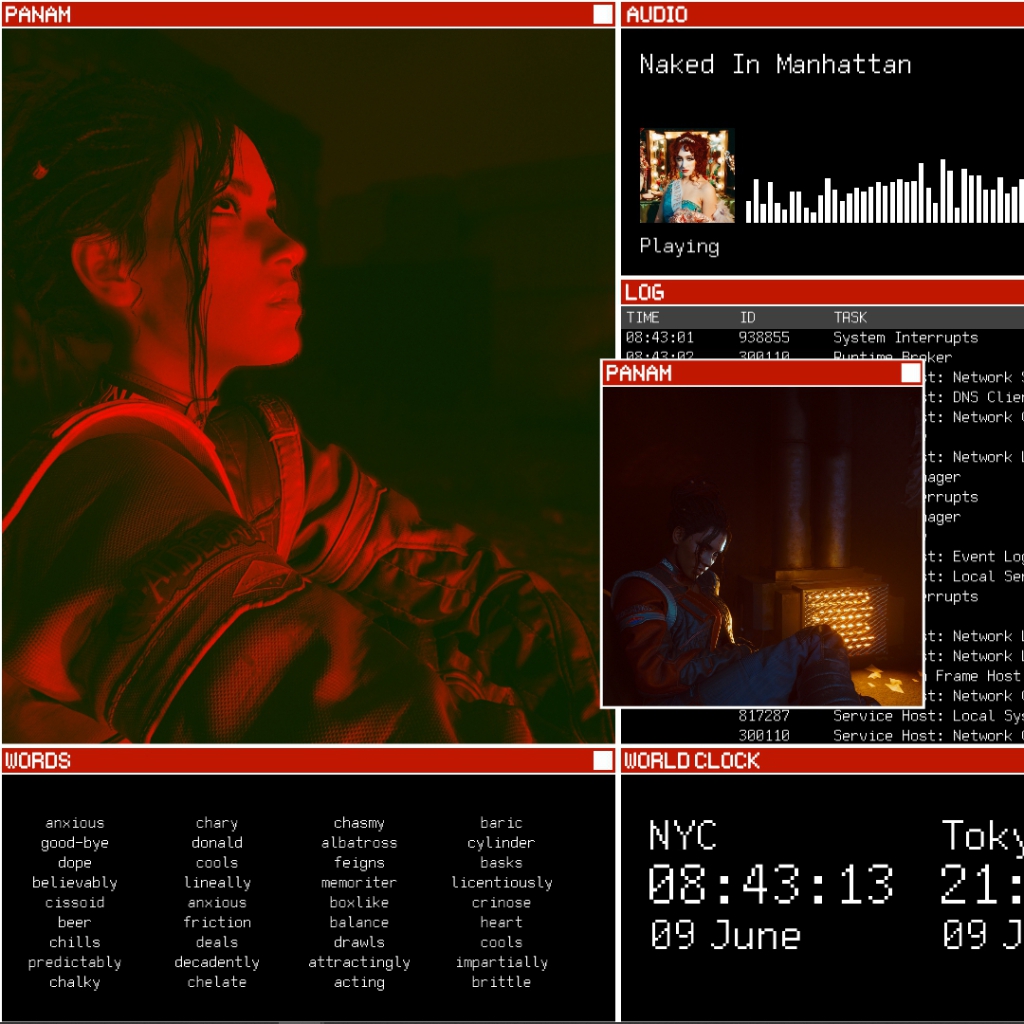This screenshot has width=1024, height=1024.
Task: Select the word "crinose"
Action: click(501, 903)
